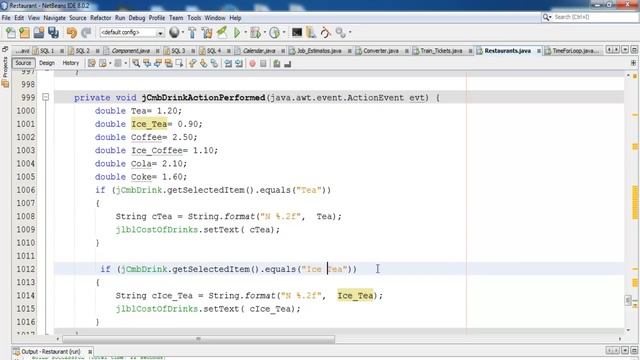Screen dimensions: 640x360
Task: Click the New Project toolbar icon
Action: (24, 33)
